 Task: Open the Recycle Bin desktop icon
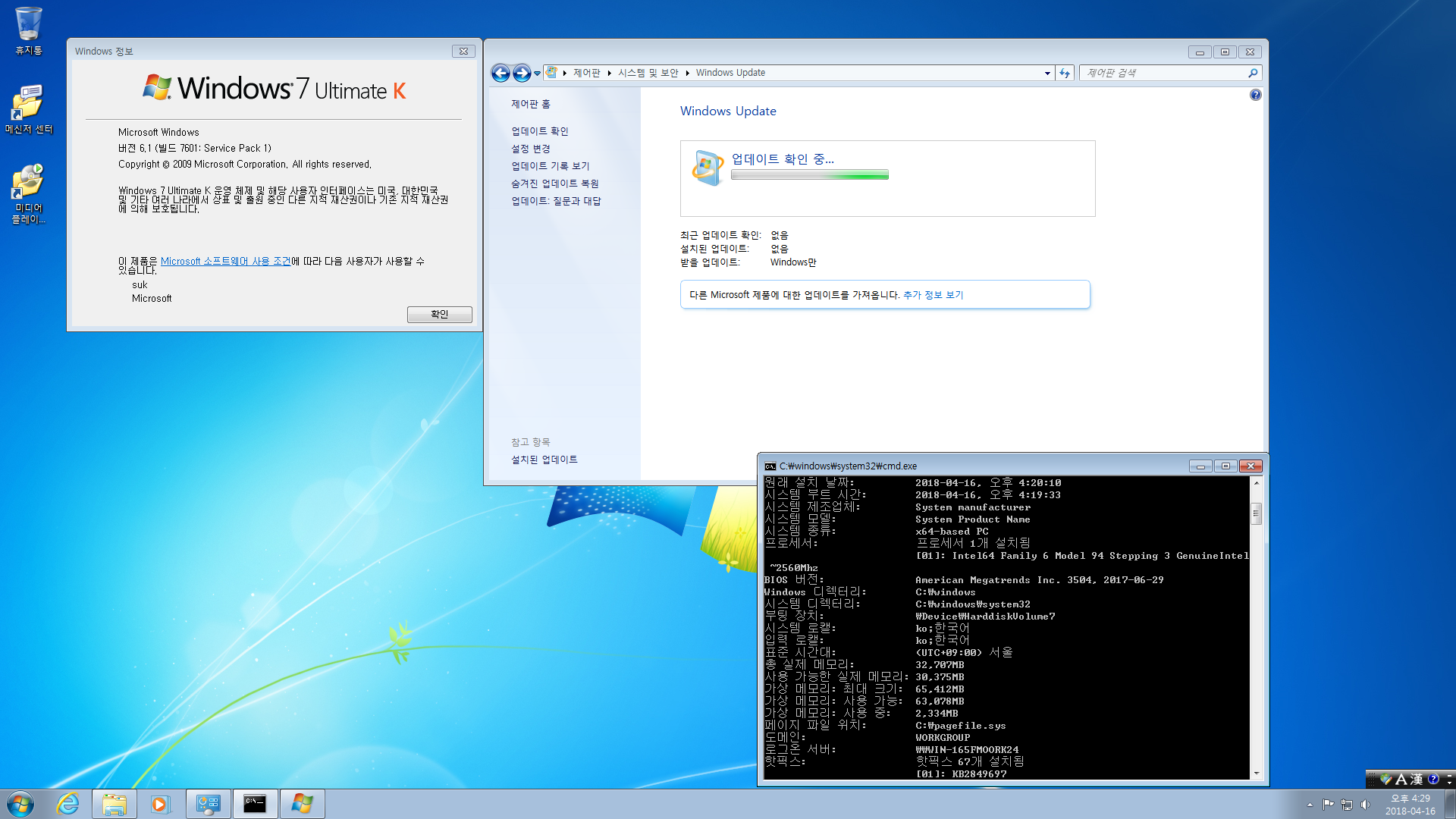pyautogui.click(x=29, y=31)
